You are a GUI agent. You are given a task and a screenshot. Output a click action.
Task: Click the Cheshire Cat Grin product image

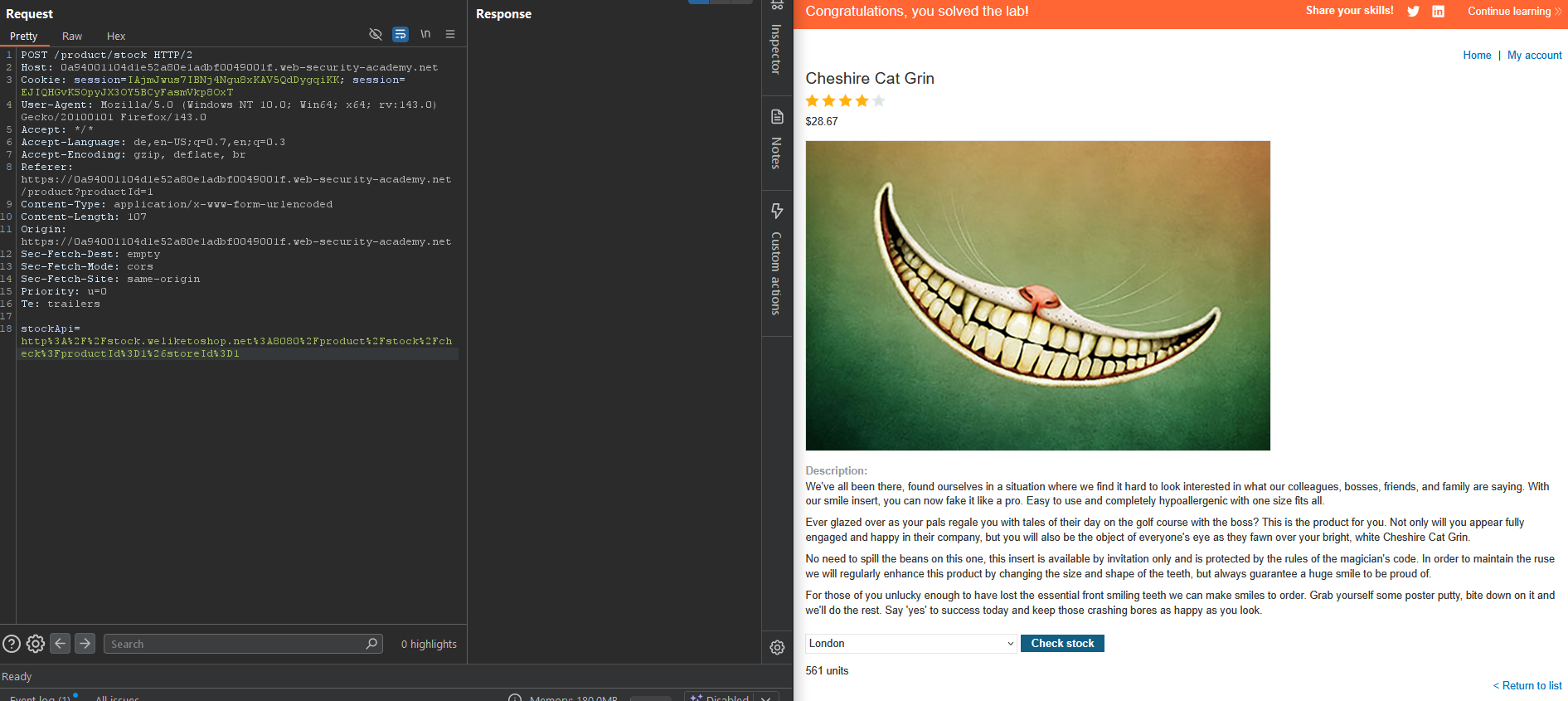pyautogui.click(x=1037, y=295)
